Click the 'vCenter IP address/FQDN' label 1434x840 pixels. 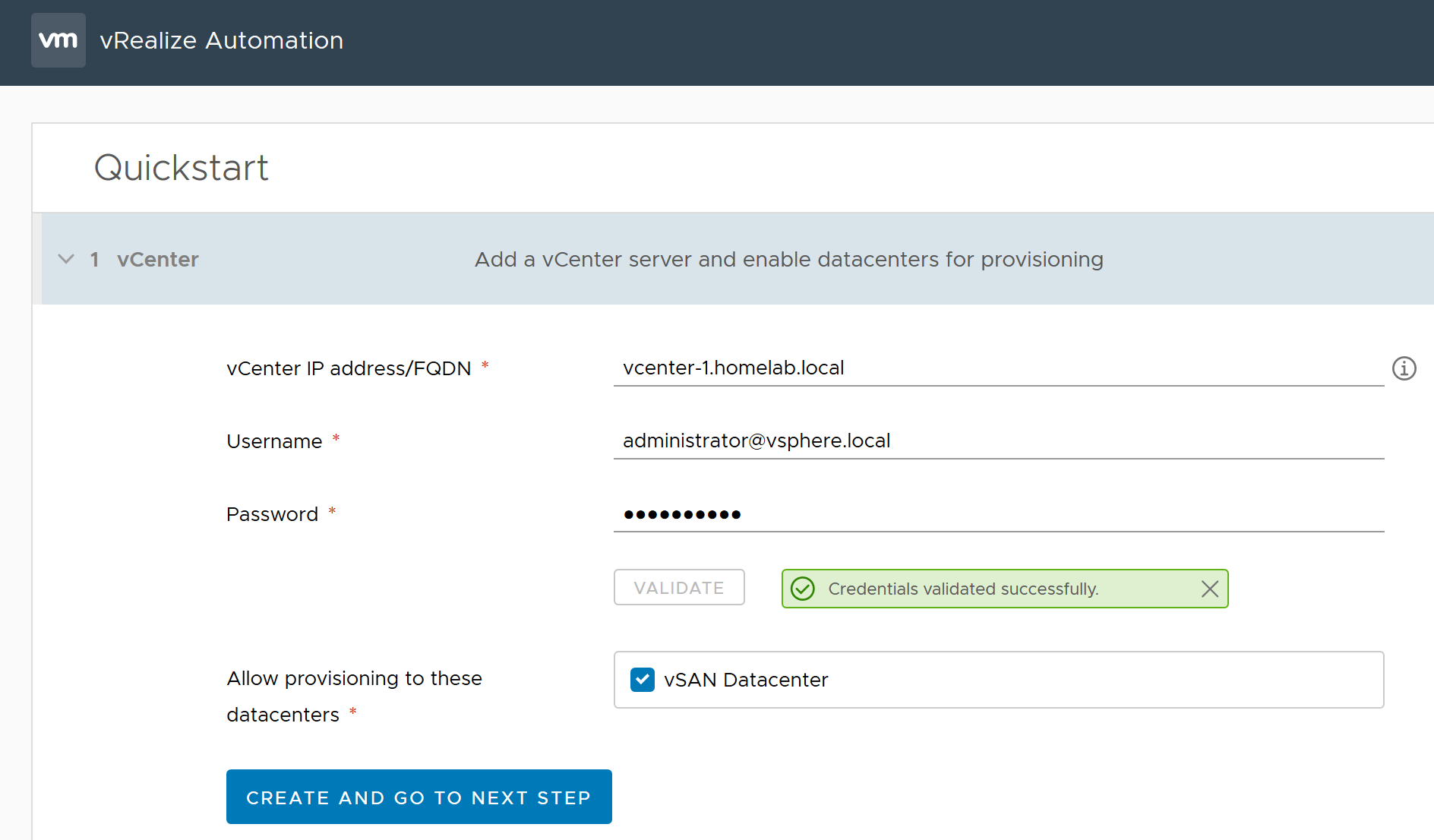(349, 368)
